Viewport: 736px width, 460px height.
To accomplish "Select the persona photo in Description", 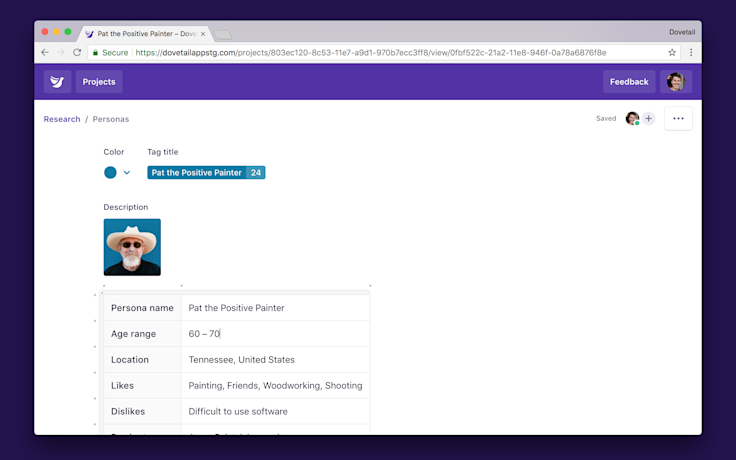I will pos(132,247).
